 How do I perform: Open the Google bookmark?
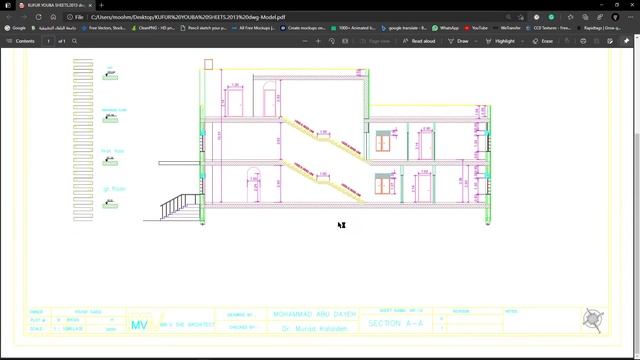coord(15,28)
